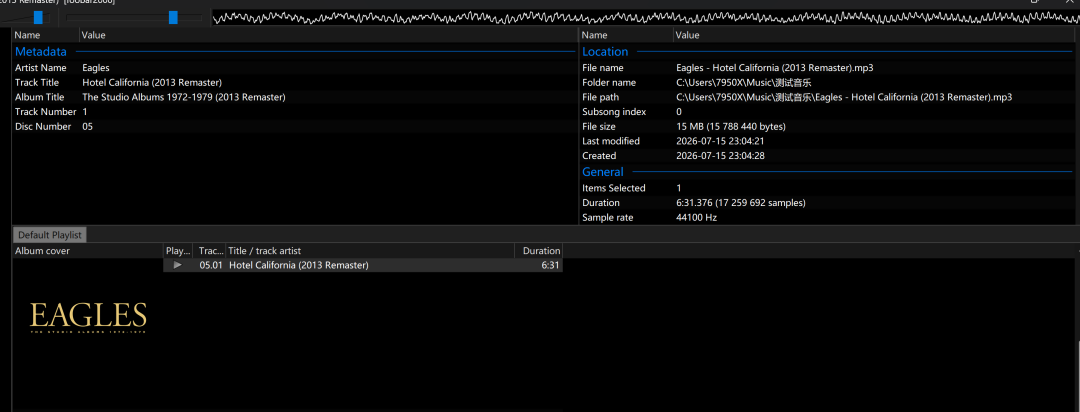Select the File size field label
The height and width of the screenshot is (412, 1080).
click(x=599, y=127)
